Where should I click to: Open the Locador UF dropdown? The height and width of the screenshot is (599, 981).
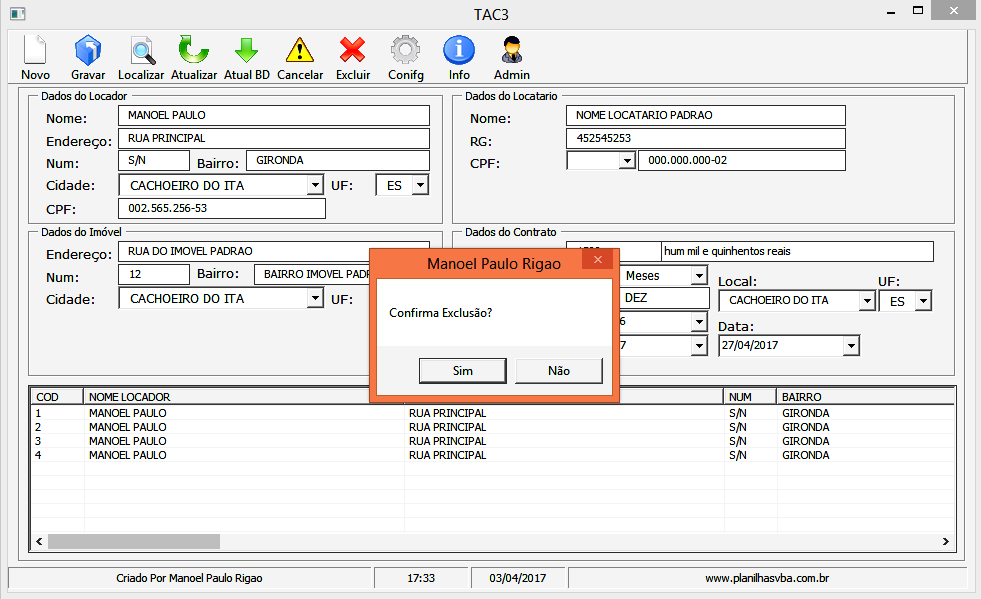pyautogui.click(x=419, y=185)
